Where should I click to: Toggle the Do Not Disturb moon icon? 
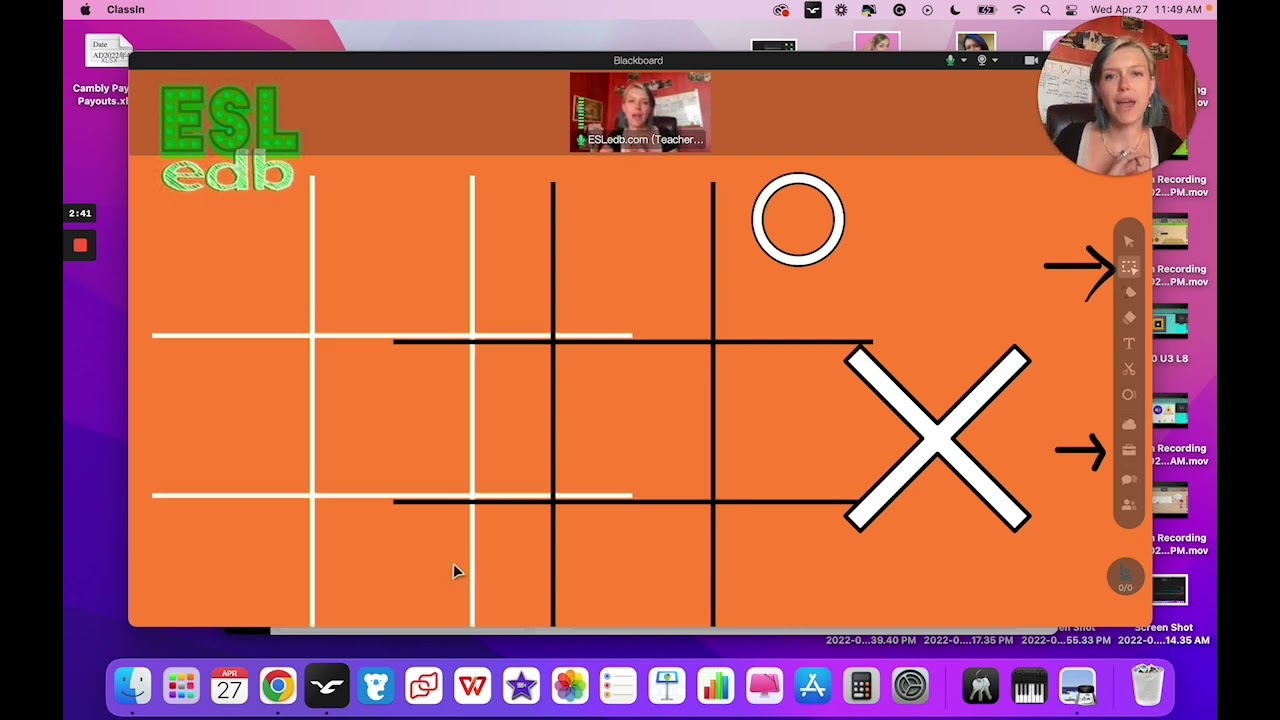pyautogui.click(x=955, y=9)
